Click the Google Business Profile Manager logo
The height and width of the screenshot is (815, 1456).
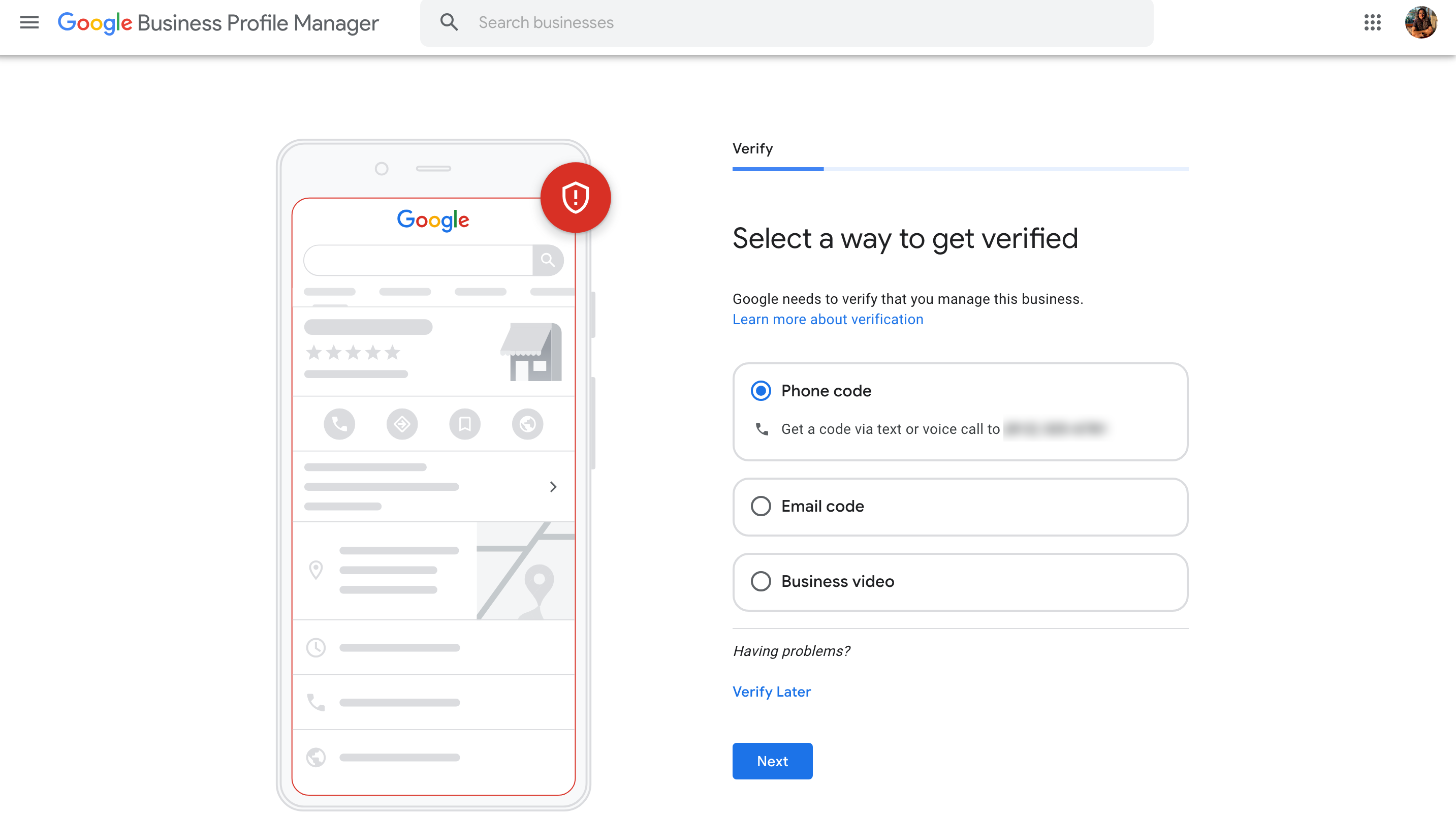pyautogui.click(x=218, y=22)
